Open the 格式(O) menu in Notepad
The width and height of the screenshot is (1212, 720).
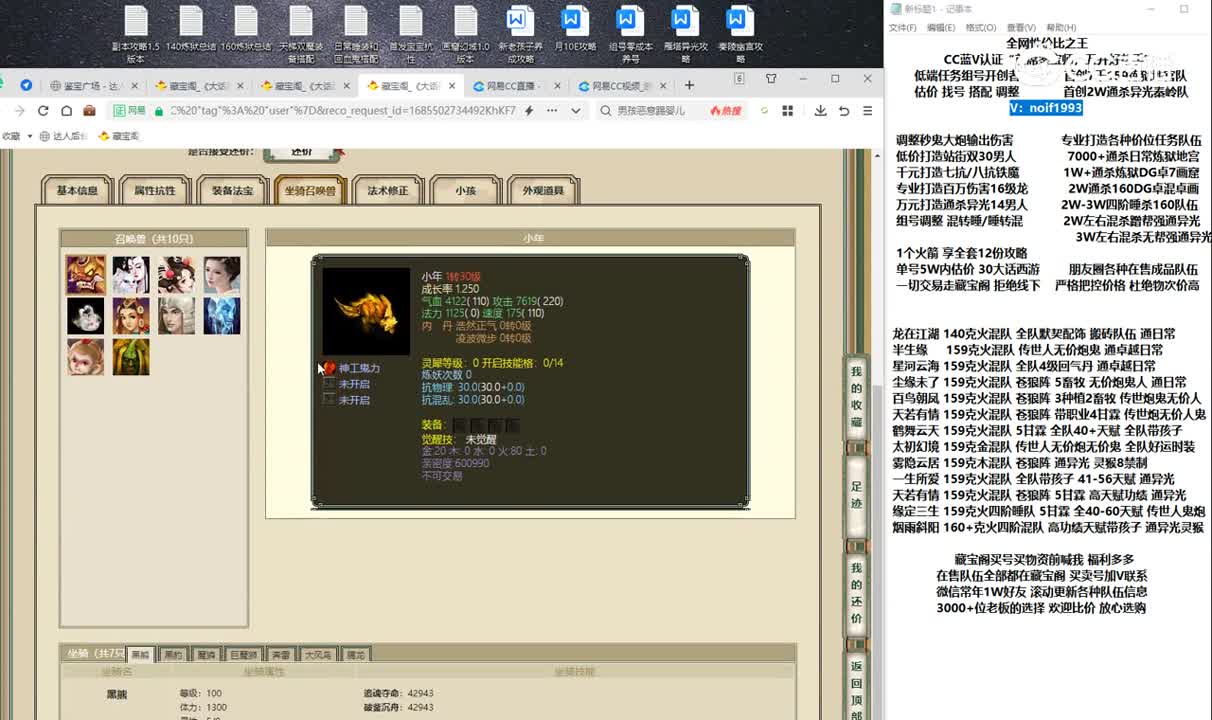(x=980, y=28)
